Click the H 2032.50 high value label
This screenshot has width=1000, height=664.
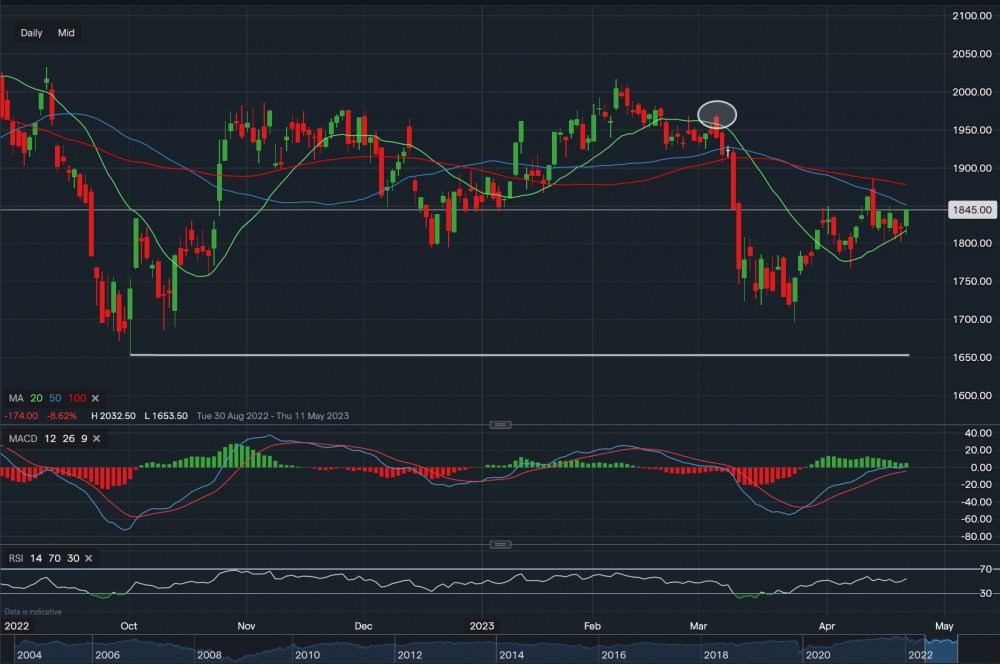(x=113, y=414)
